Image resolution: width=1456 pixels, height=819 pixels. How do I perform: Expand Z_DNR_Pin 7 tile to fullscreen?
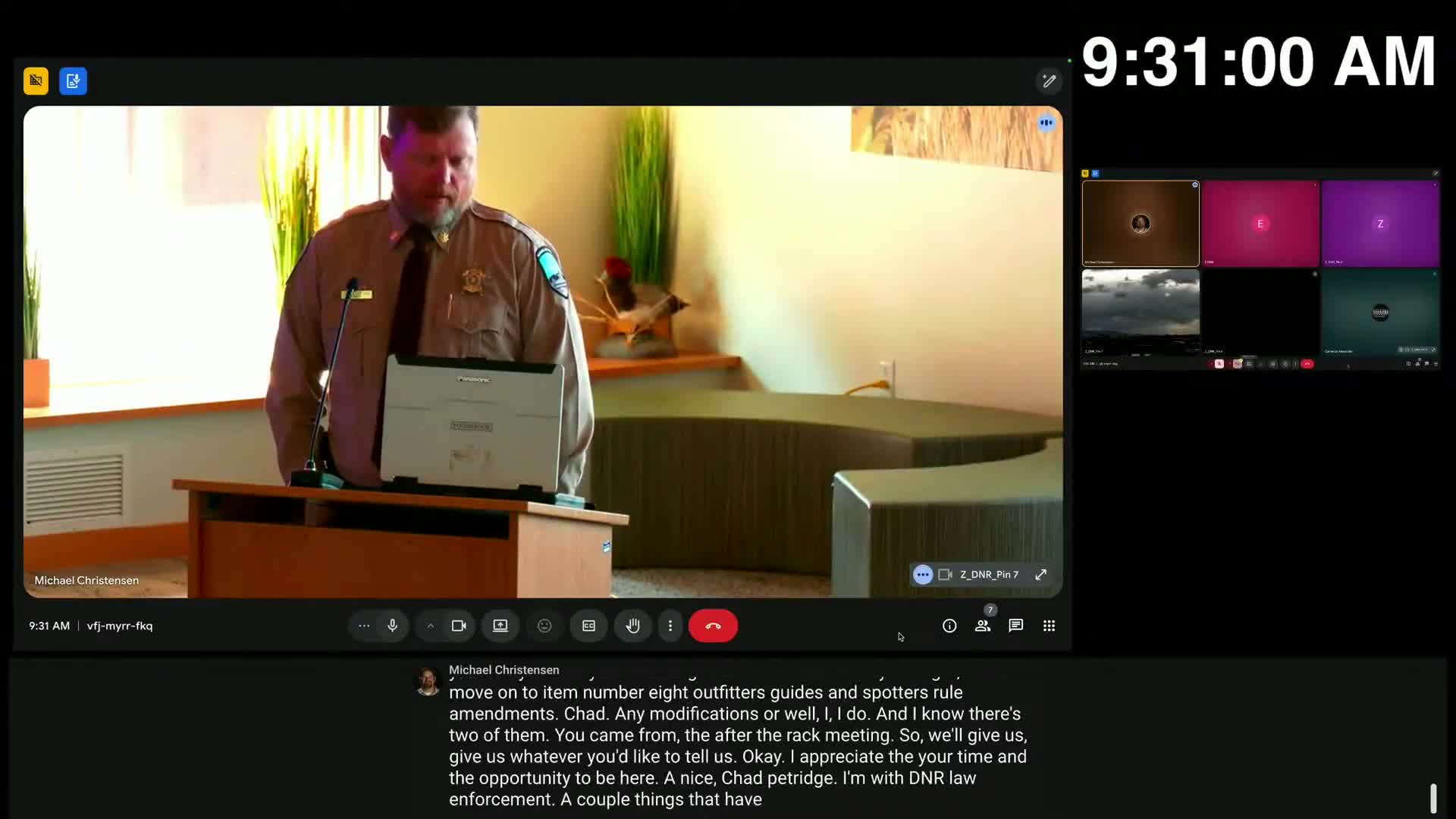[x=1040, y=575]
